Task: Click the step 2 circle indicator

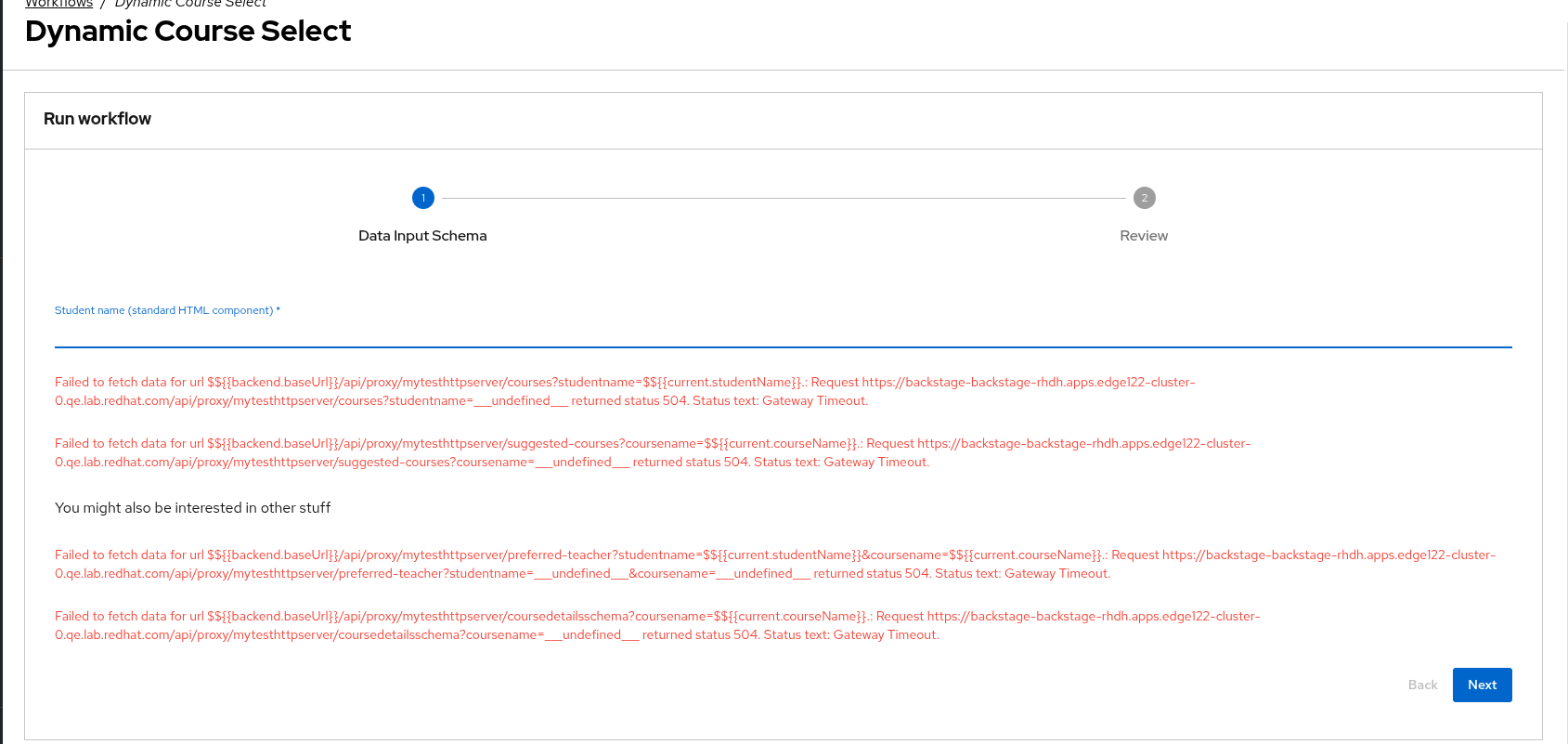Action: [1144, 198]
